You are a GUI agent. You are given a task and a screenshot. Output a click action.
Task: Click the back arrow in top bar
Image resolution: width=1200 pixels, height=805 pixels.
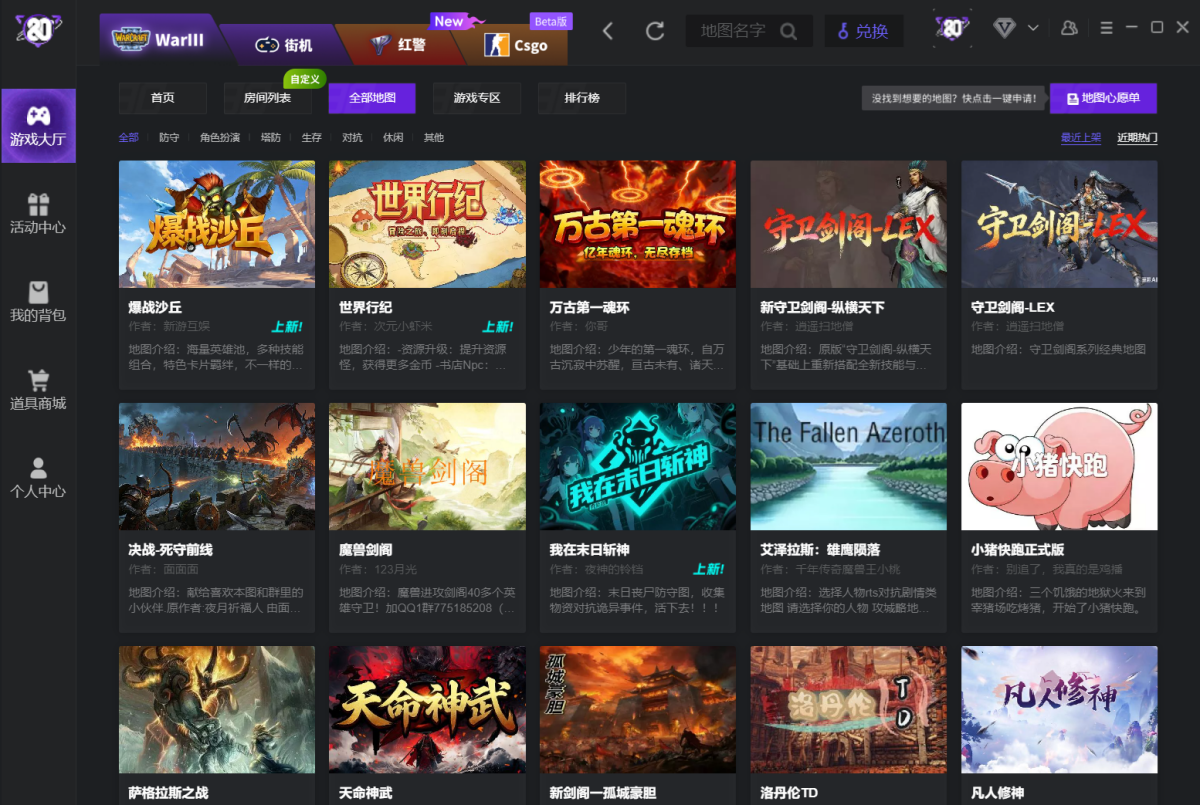point(608,31)
